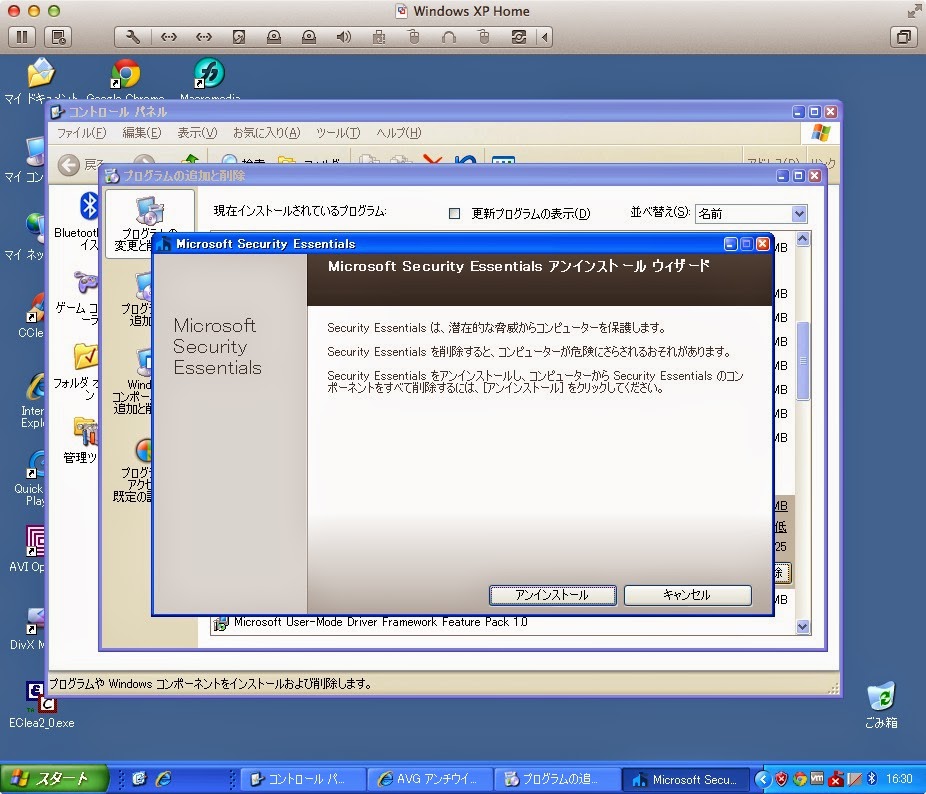
Task: Launch Internet Explorer from quick launch
Action: [163, 779]
